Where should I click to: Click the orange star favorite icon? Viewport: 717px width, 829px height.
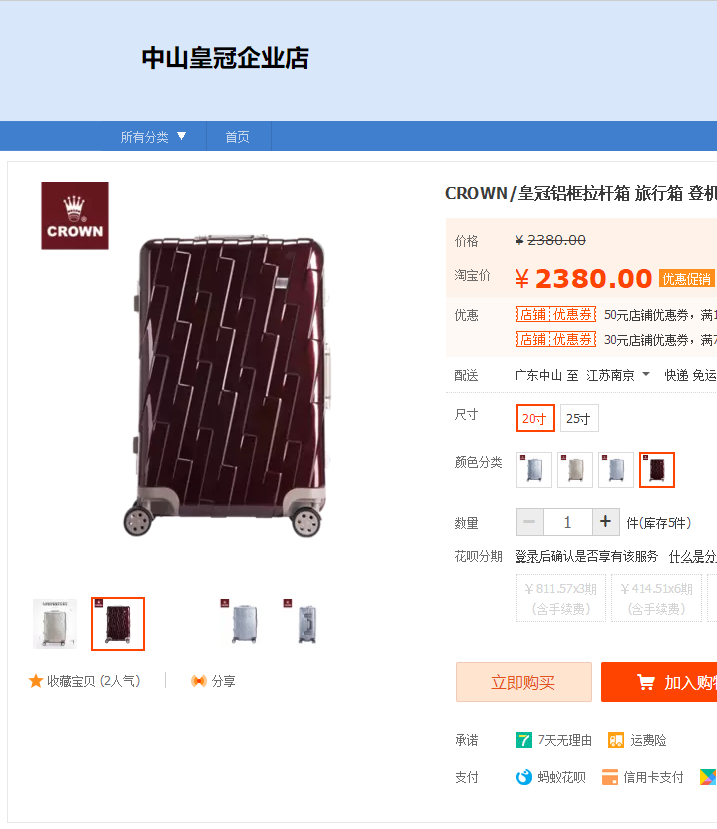point(36,681)
